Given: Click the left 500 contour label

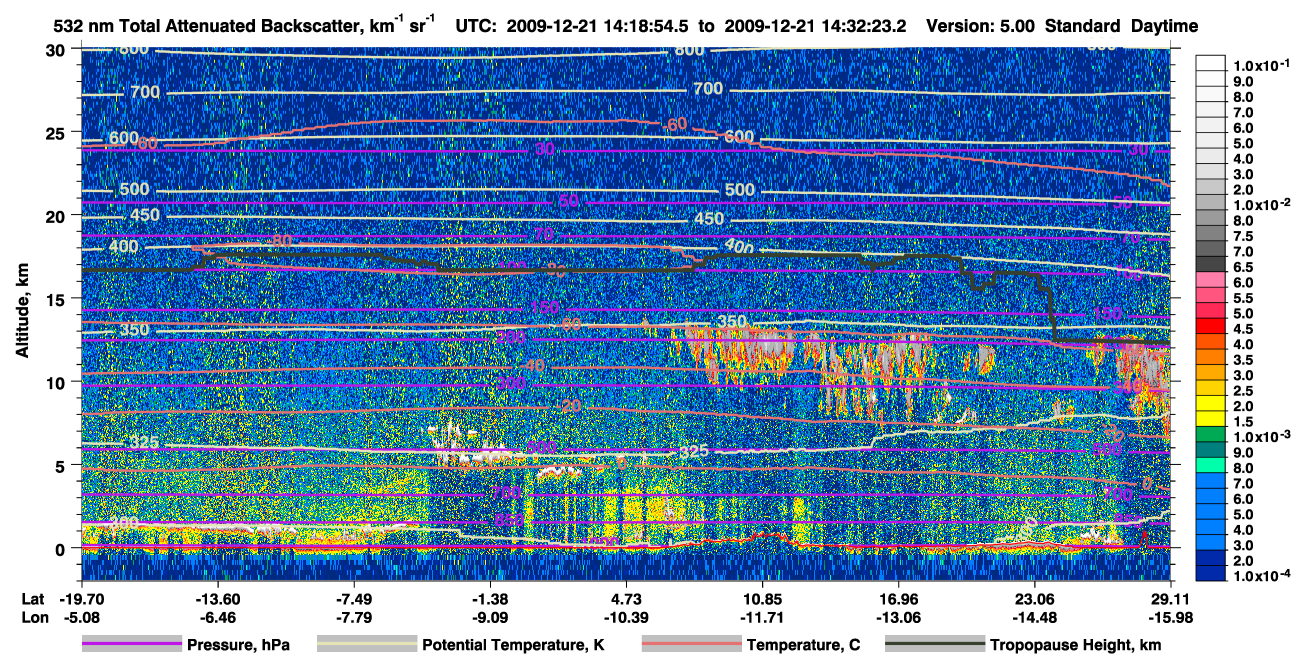Looking at the screenshot, I should (x=133, y=189).
